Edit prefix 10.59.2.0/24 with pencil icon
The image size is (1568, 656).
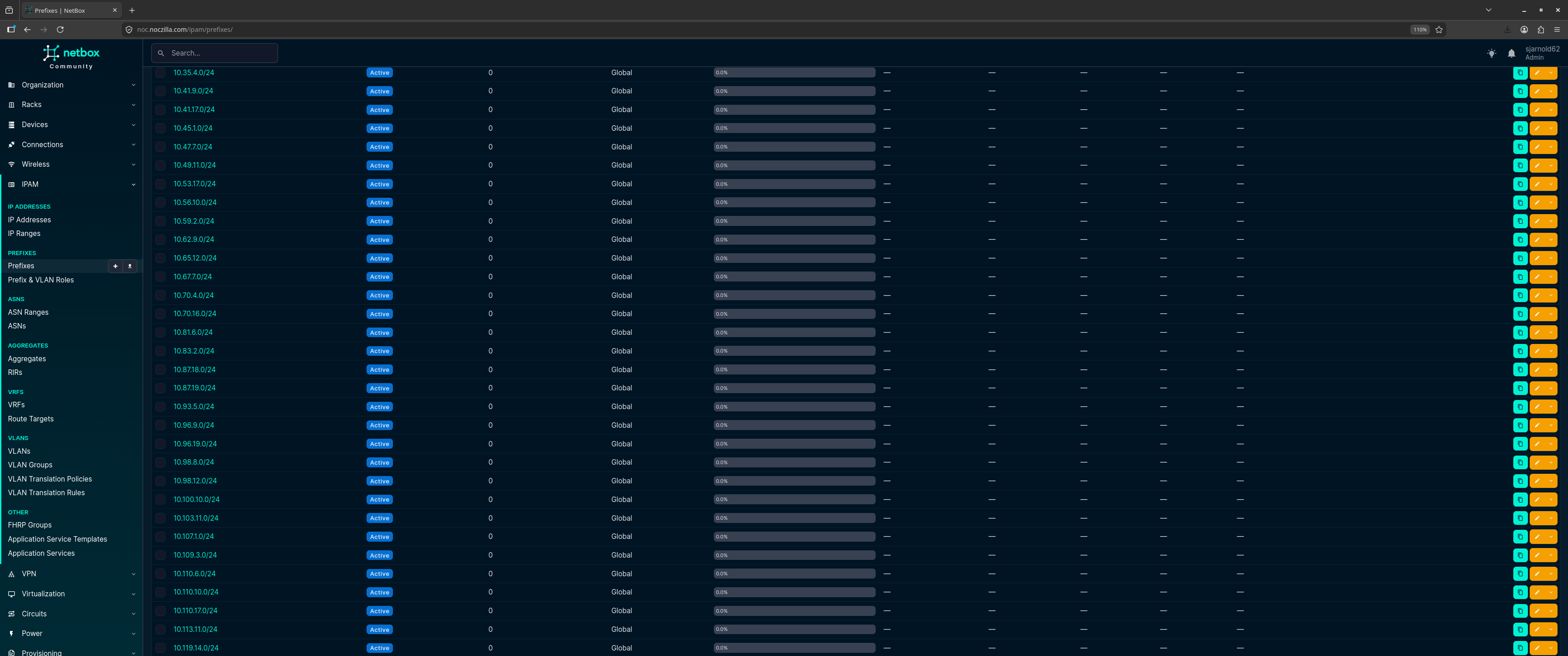(1537, 221)
